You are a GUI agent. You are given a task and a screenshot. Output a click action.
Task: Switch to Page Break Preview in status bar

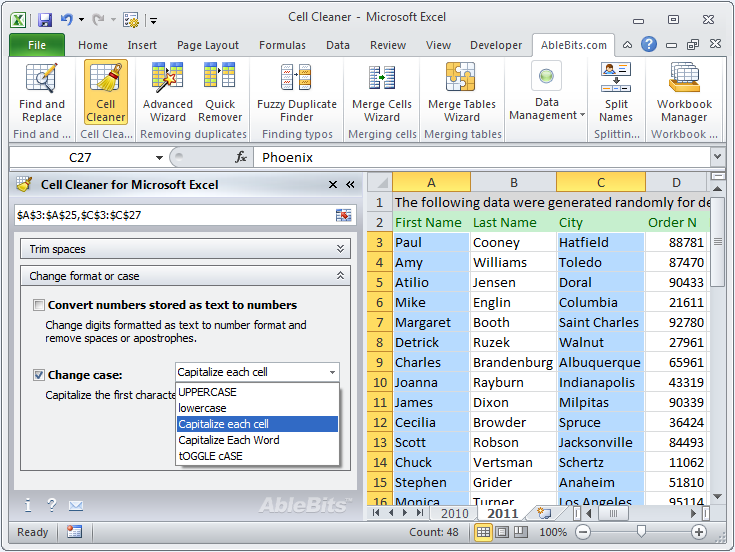pyautogui.click(x=521, y=532)
